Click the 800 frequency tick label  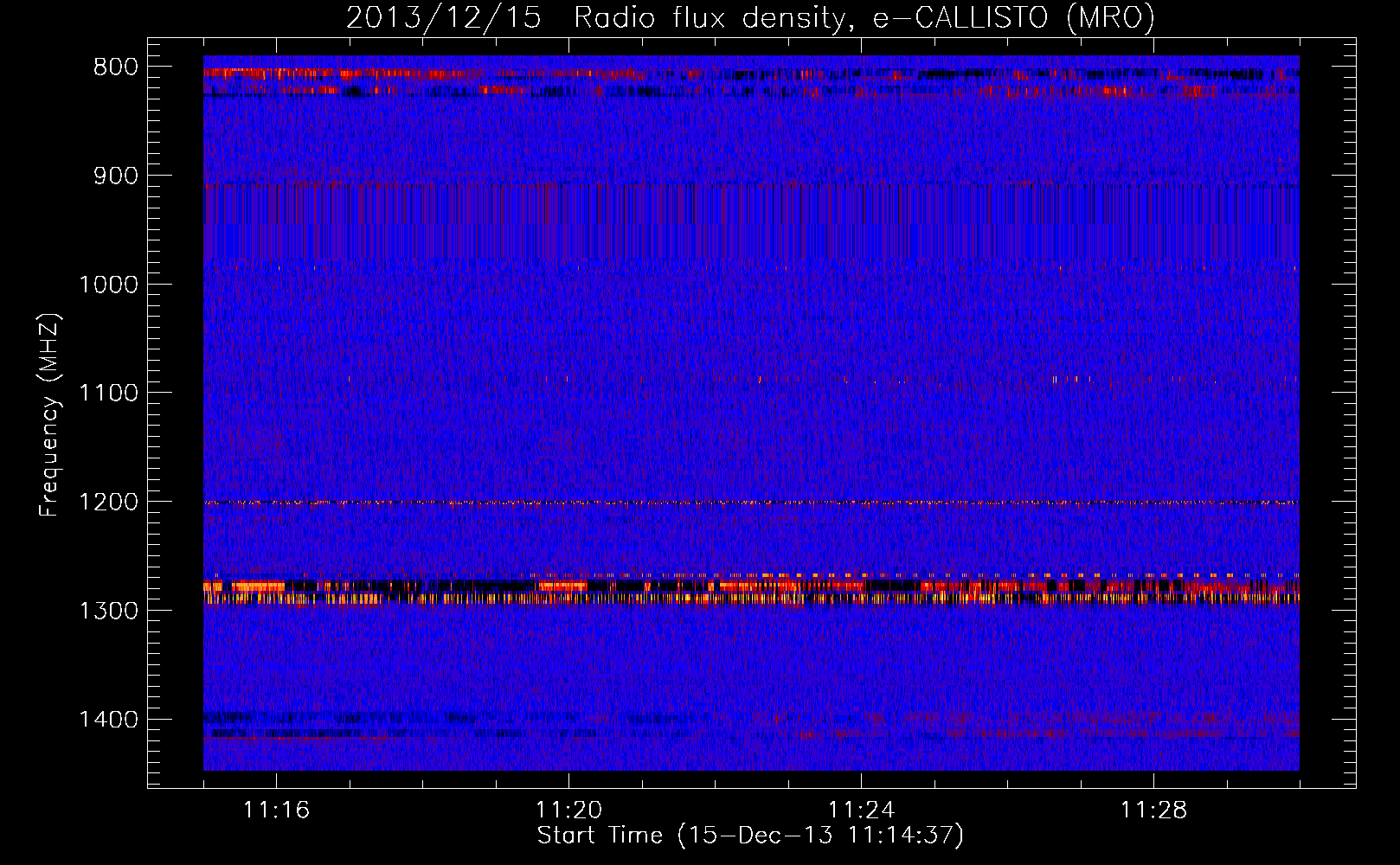(x=116, y=67)
